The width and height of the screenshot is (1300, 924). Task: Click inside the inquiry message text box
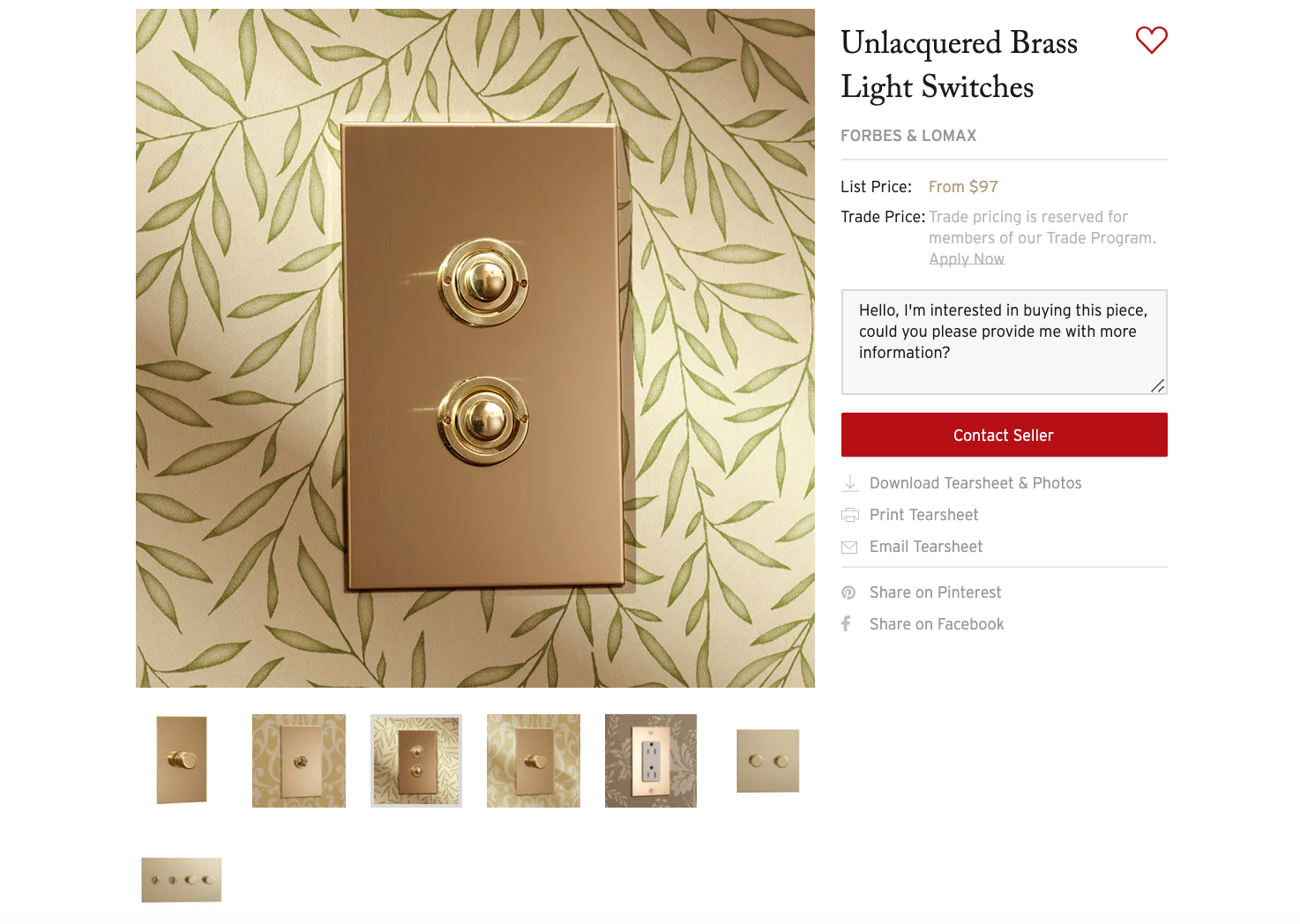tap(1004, 342)
